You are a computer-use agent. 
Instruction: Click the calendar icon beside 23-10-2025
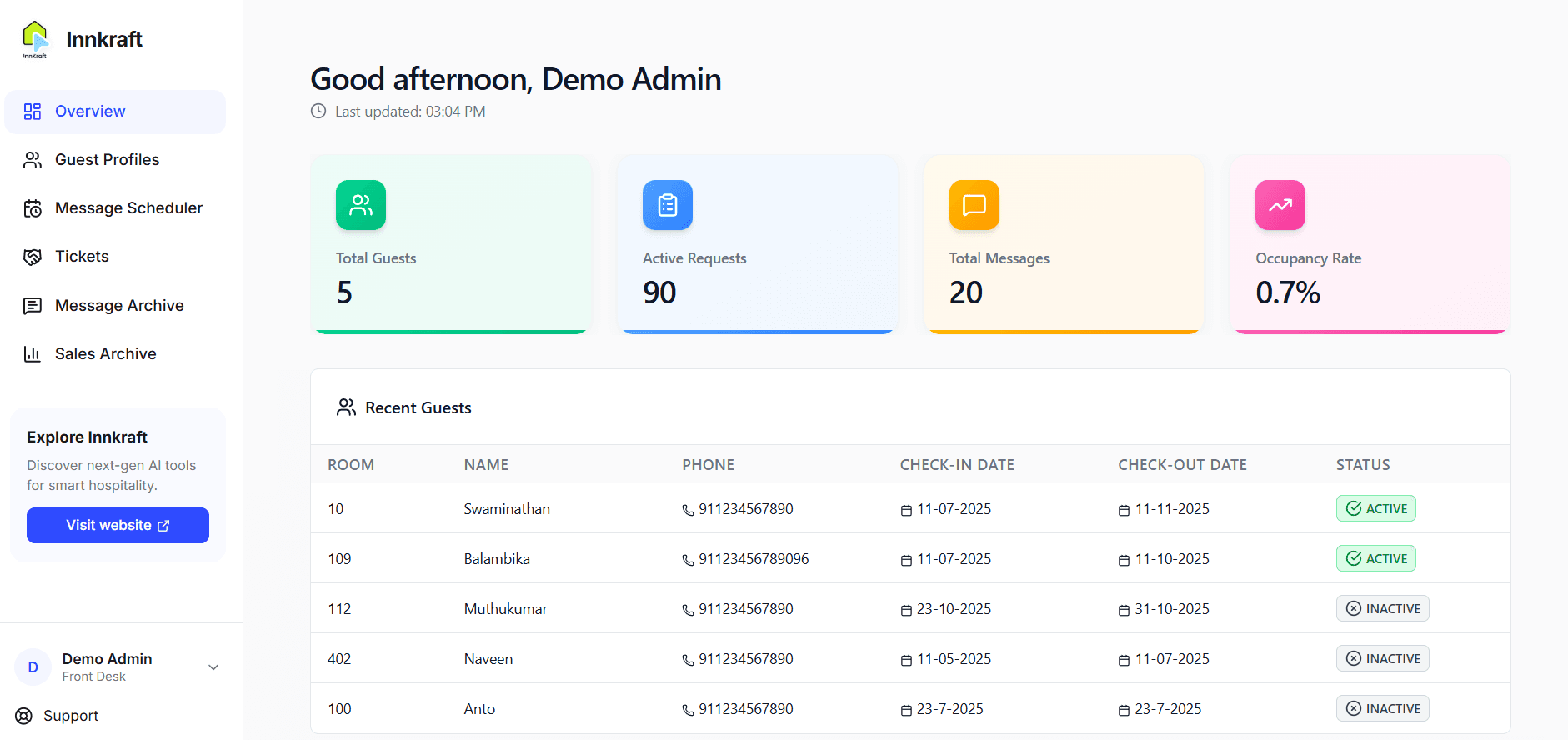906,610
